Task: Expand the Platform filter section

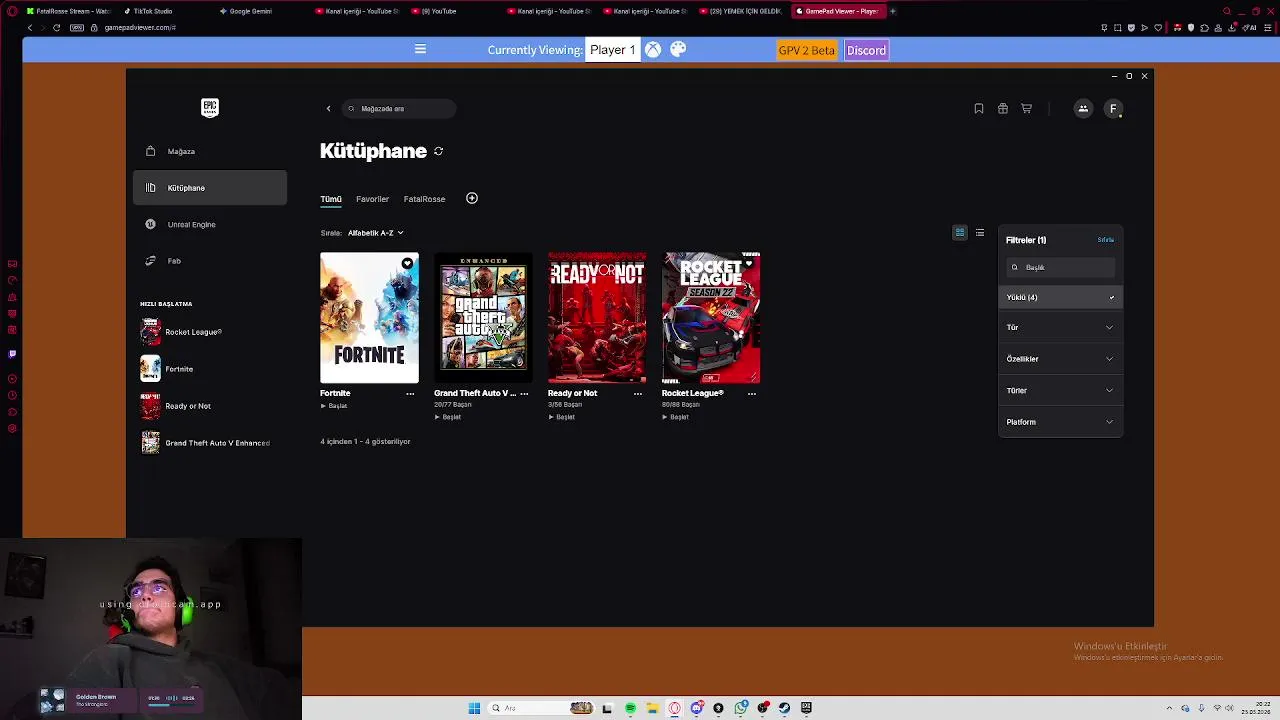Action: coord(1061,422)
